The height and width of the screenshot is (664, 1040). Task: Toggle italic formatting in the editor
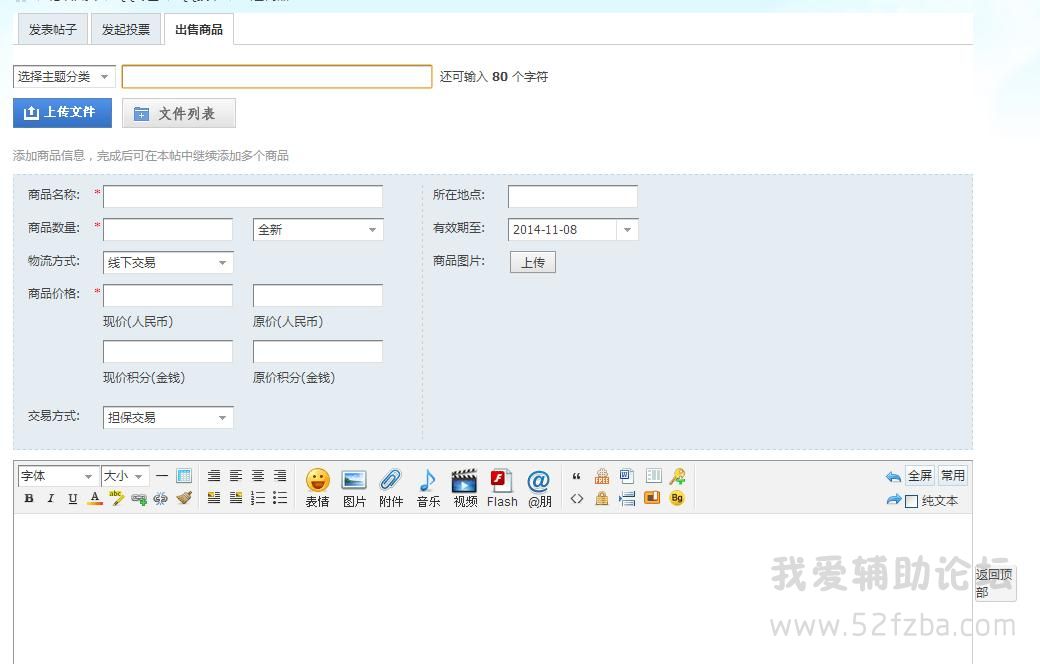click(x=50, y=498)
